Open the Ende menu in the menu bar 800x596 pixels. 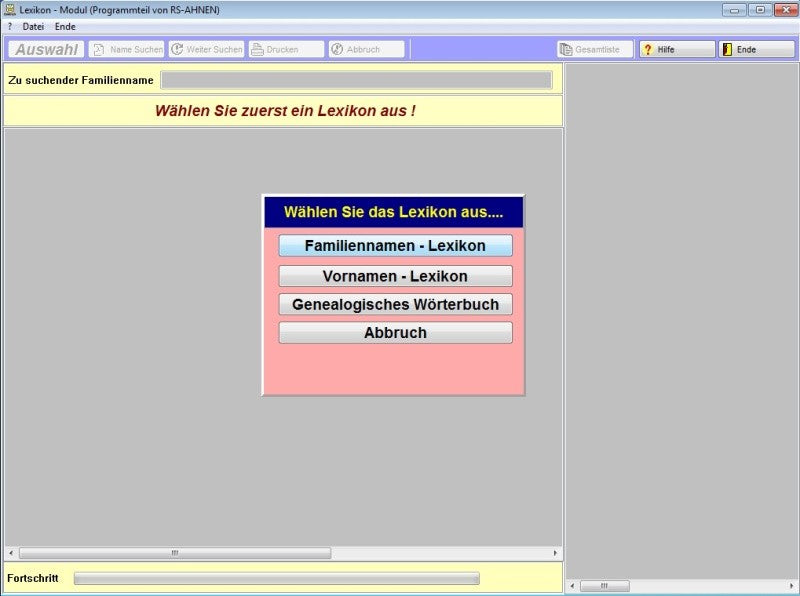tap(65, 27)
